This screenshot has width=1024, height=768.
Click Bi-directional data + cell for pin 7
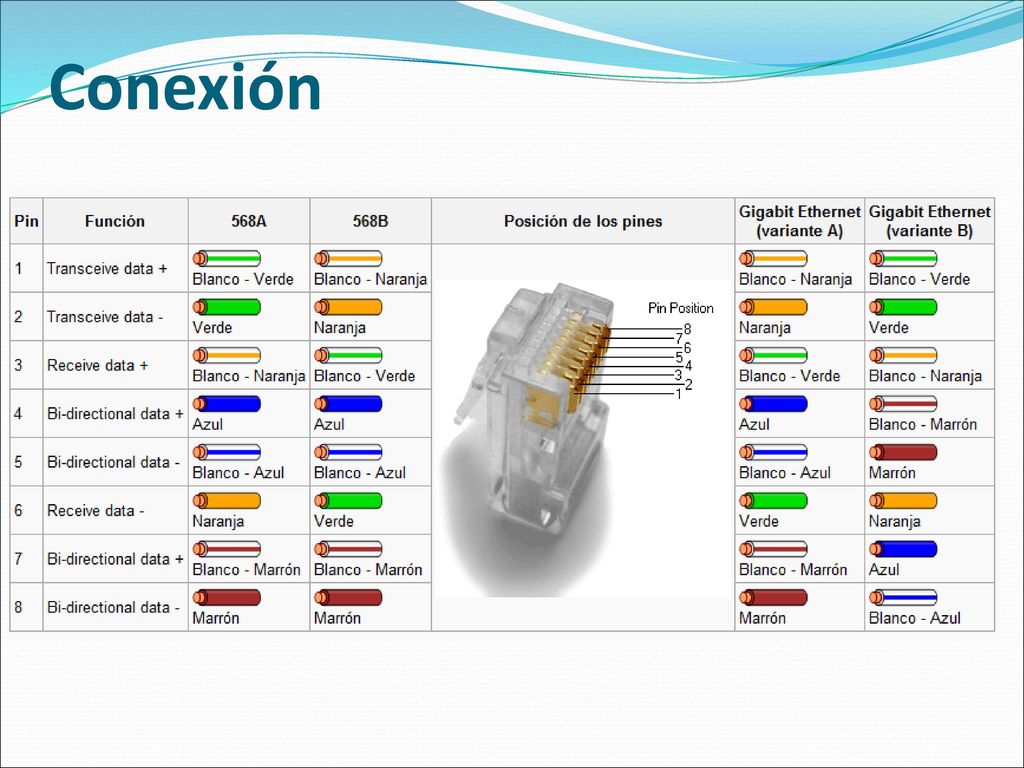[x=115, y=558]
